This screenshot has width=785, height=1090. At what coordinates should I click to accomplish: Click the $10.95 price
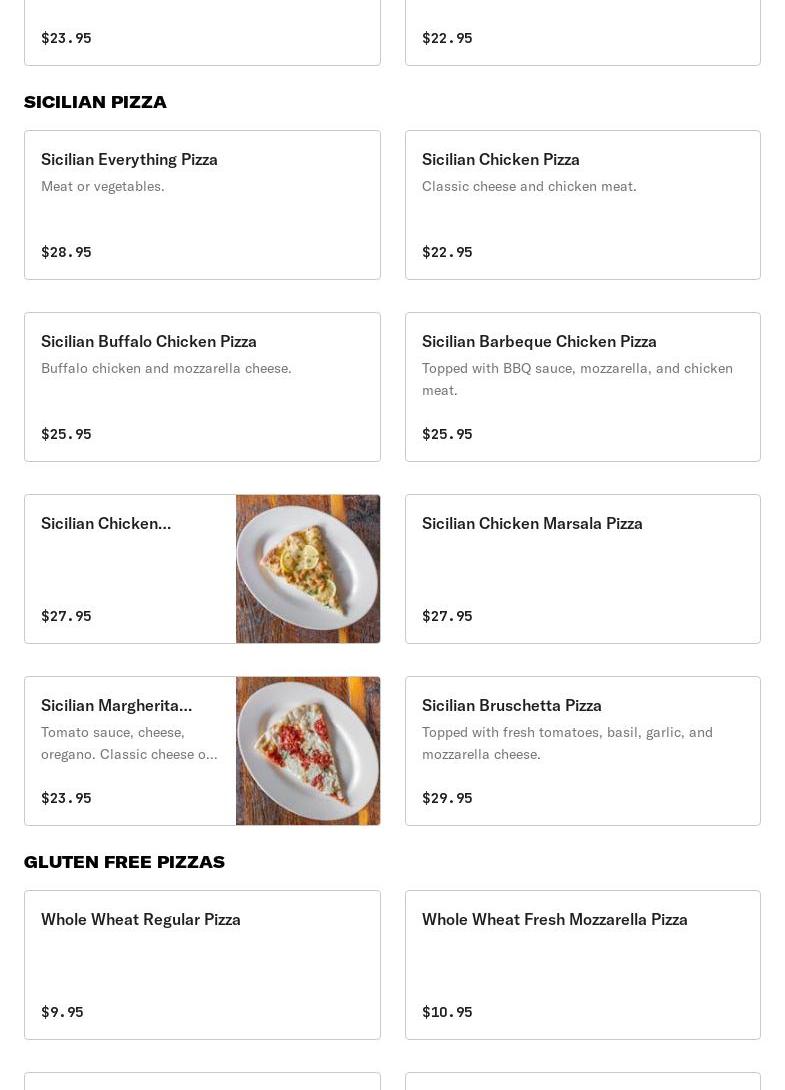tap(447, 1012)
